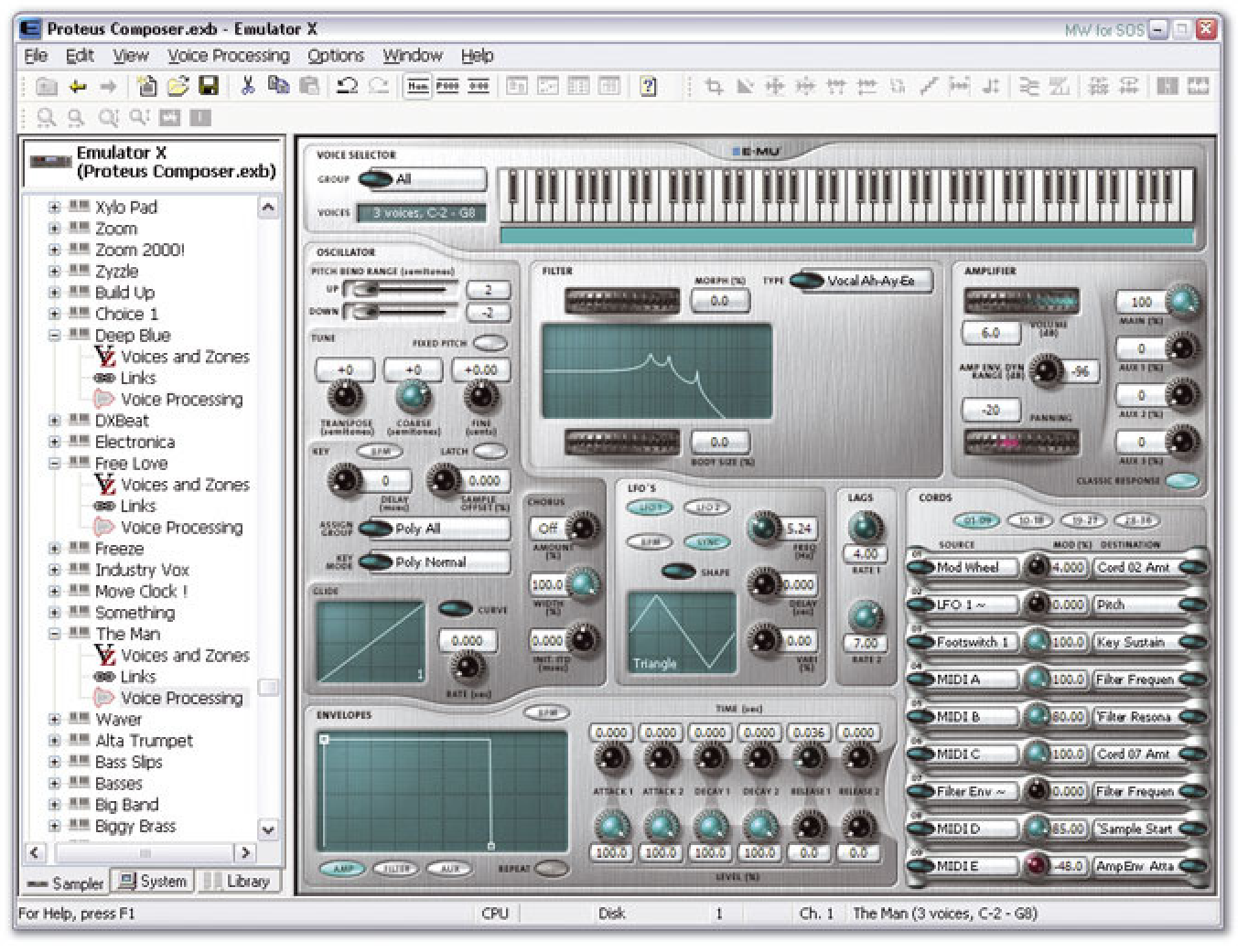This screenshot has width=1259, height=952.
Task: Select the Cords 01-09 page button
Action: pyautogui.click(x=977, y=520)
